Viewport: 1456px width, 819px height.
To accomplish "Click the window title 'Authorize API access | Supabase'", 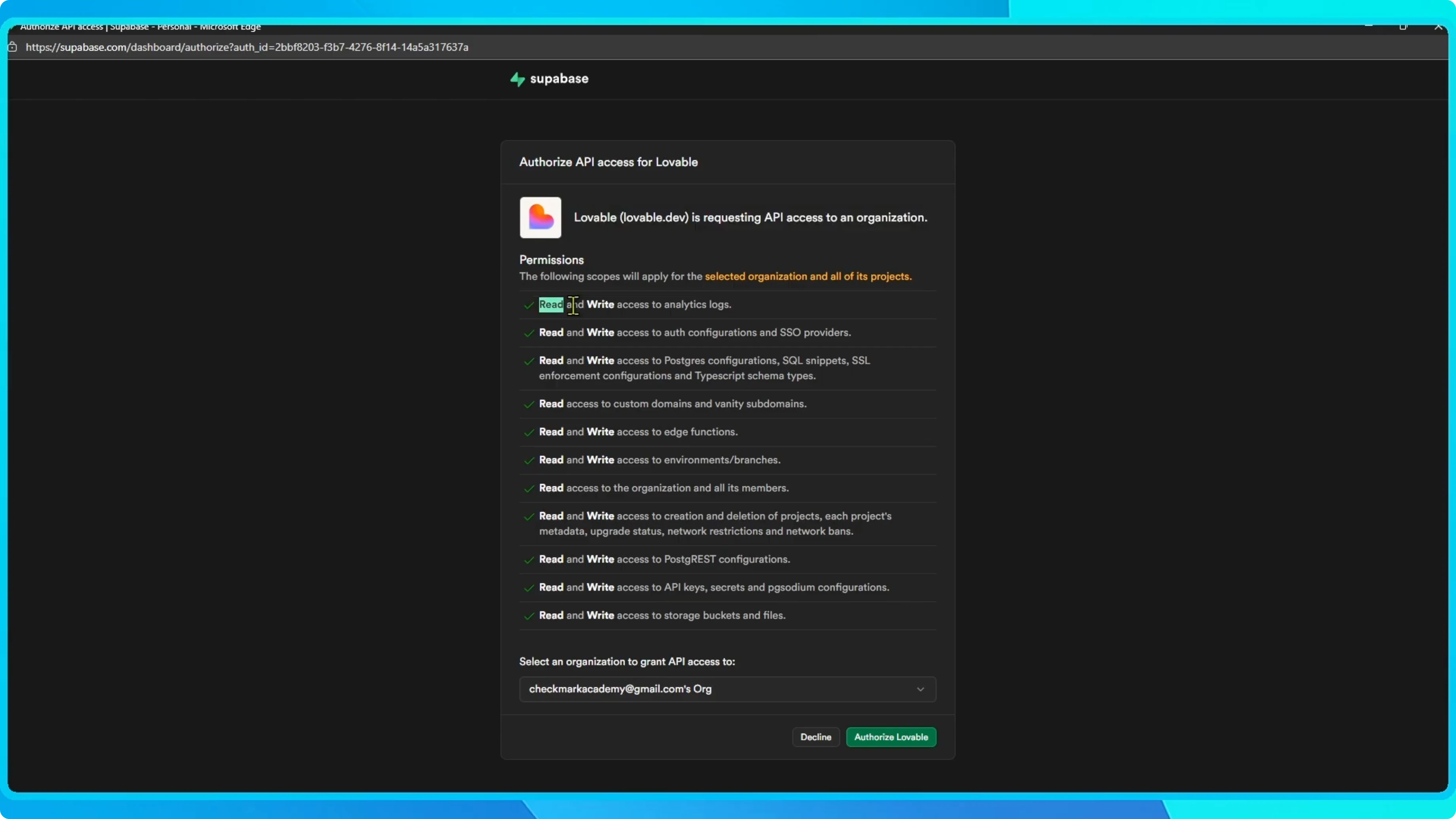I will click(x=84, y=27).
